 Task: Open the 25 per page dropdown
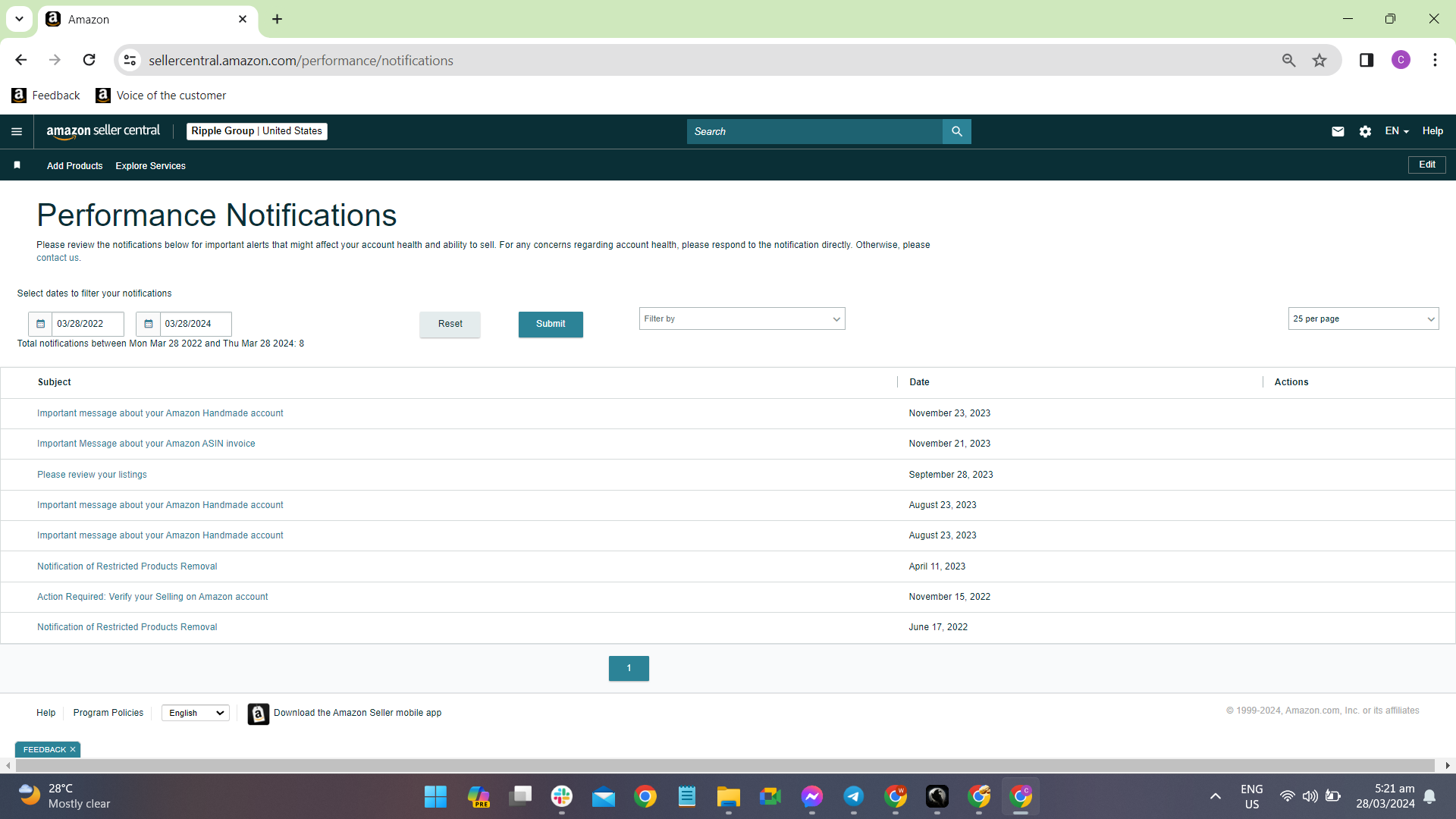click(x=1363, y=318)
